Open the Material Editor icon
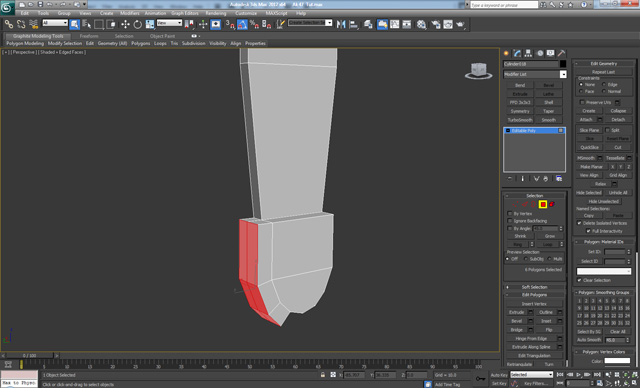The image size is (640, 388). click(x=422, y=24)
